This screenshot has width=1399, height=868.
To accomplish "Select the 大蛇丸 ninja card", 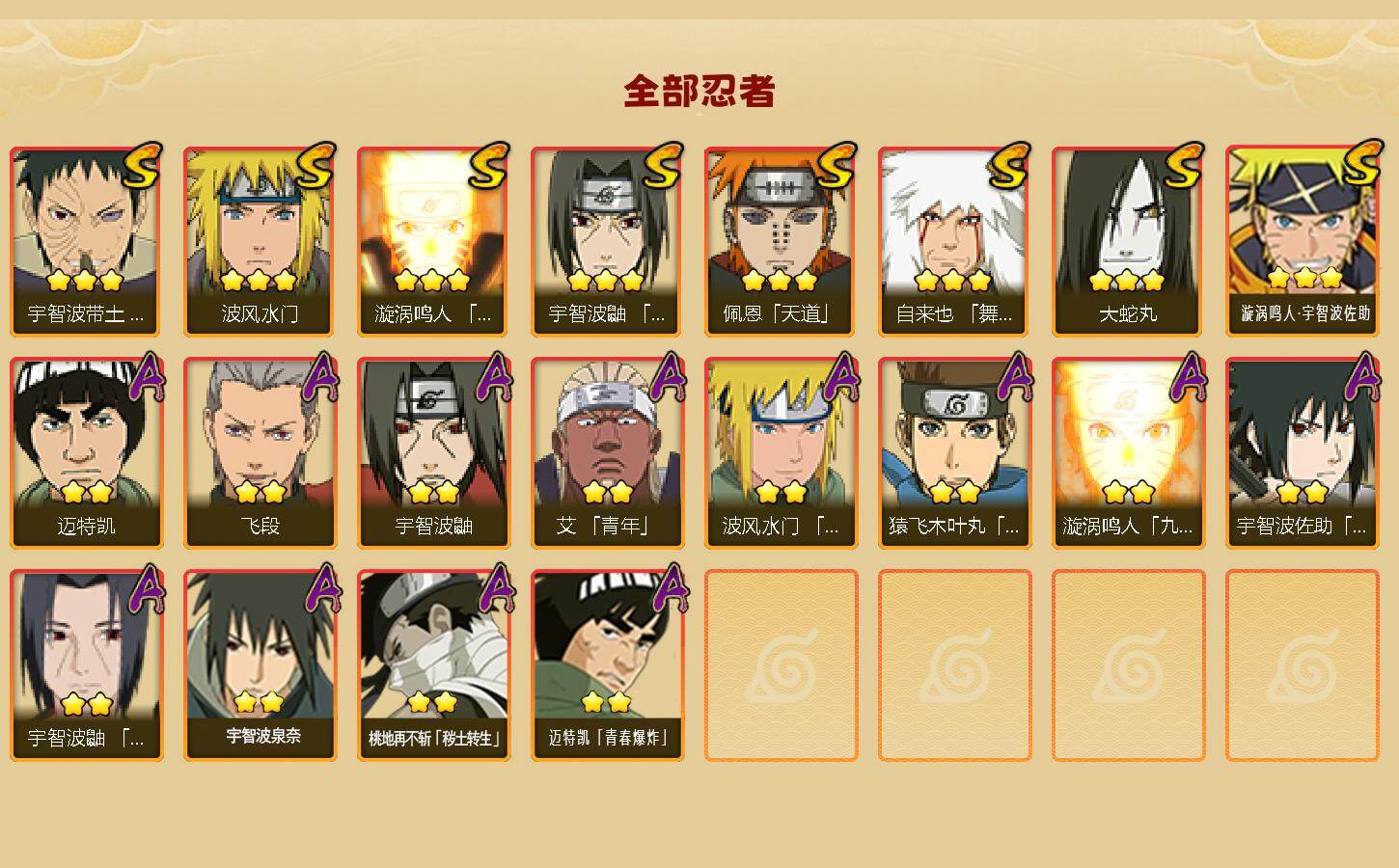I will coord(1128,241).
